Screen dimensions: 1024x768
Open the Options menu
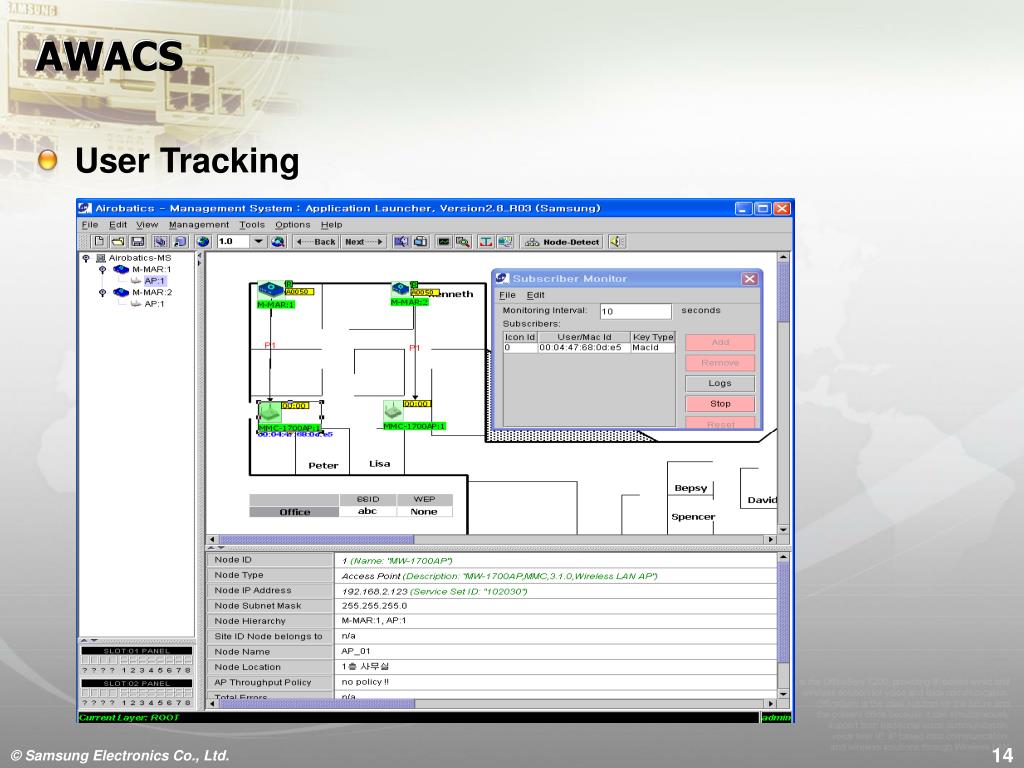[293, 225]
